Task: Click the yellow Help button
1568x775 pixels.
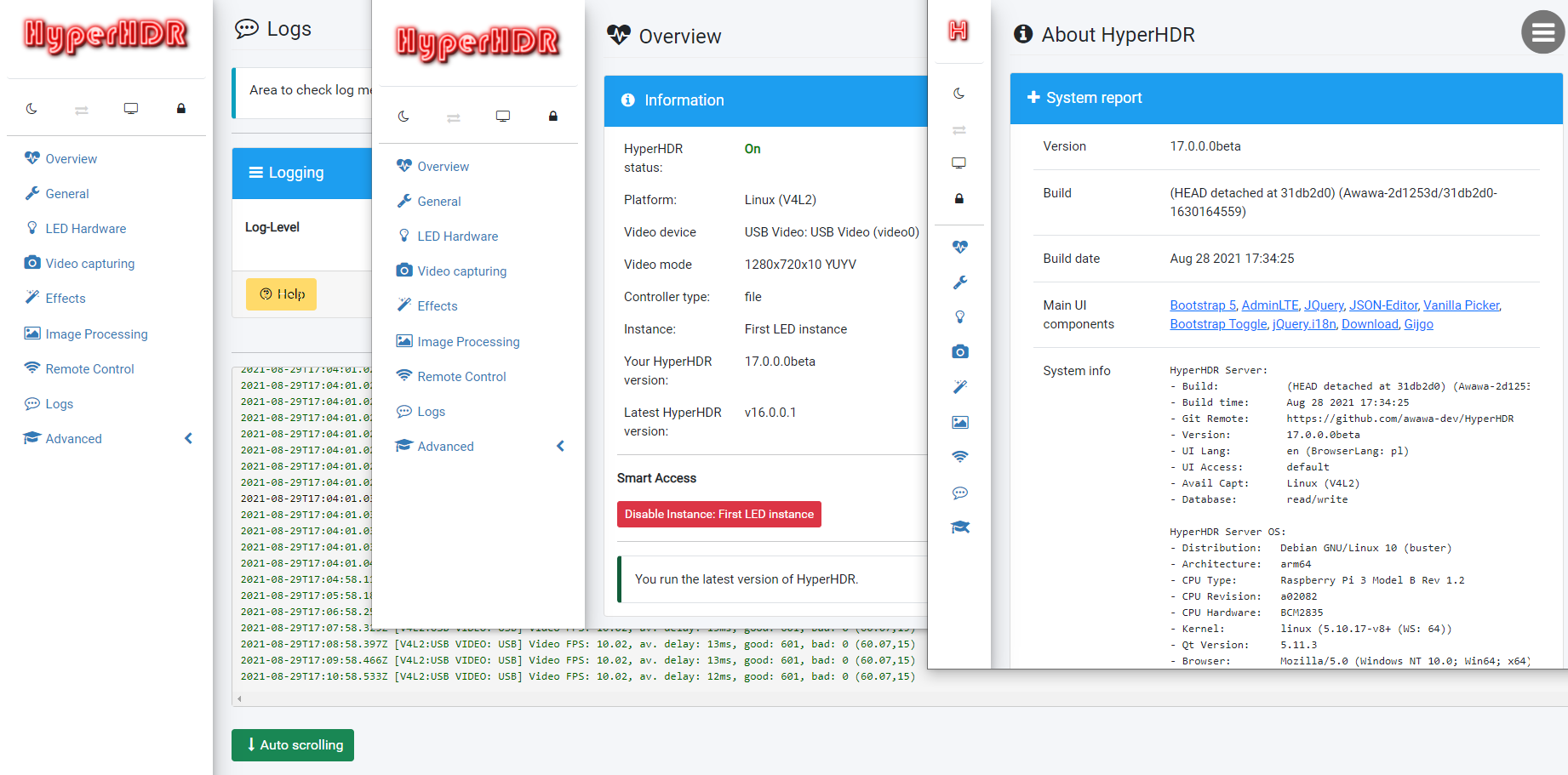Action: point(281,293)
